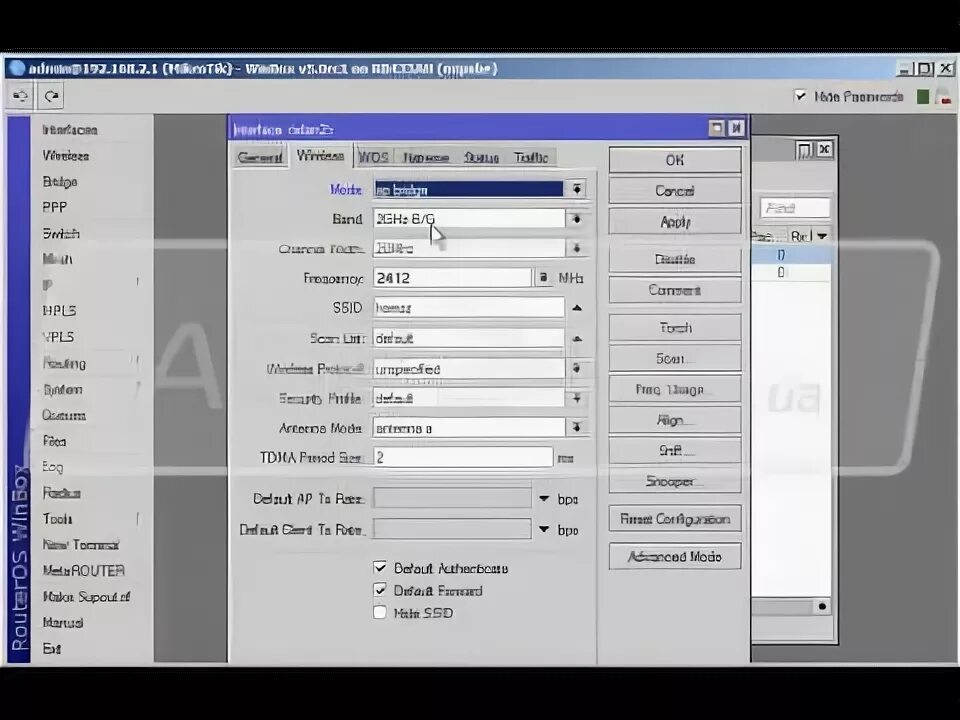The height and width of the screenshot is (720, 960).
Task: Toggle the Hide Passwords checkbox
Action: pos(800,96)
